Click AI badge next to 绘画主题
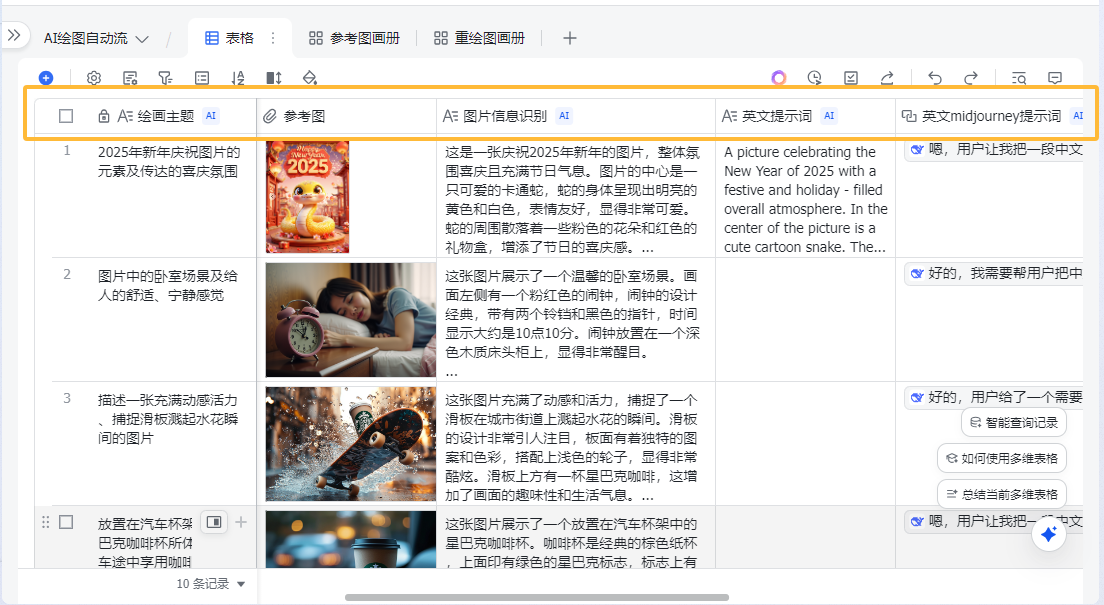This screenshot has width=1104, height=605. pyautogui.click(x=211, y=116)
